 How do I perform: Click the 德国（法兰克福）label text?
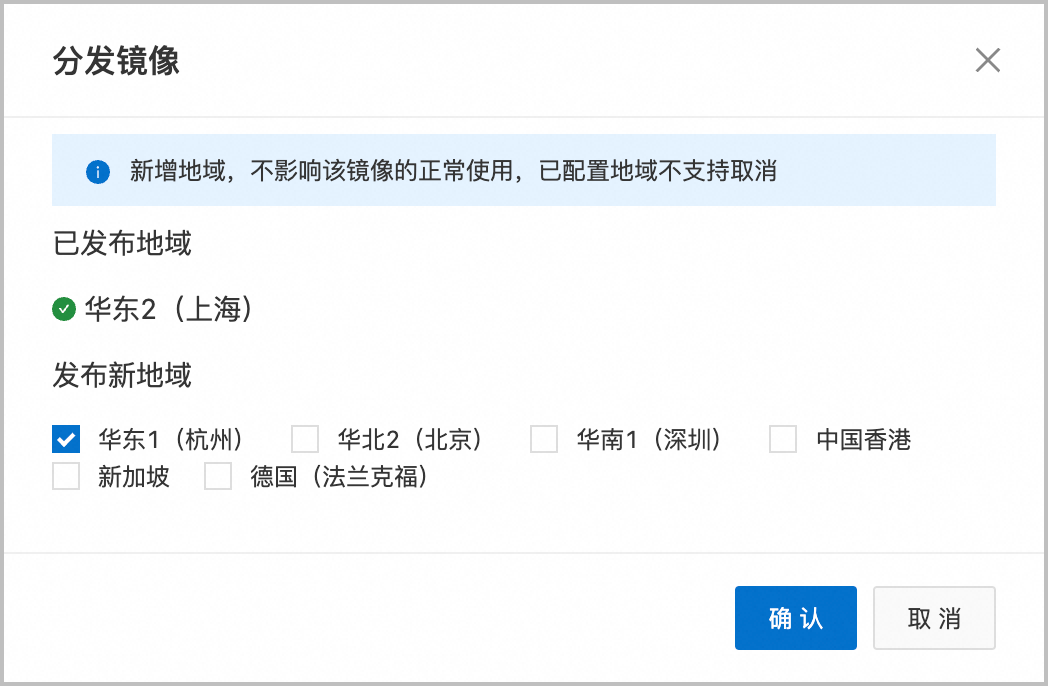(340, 477)
